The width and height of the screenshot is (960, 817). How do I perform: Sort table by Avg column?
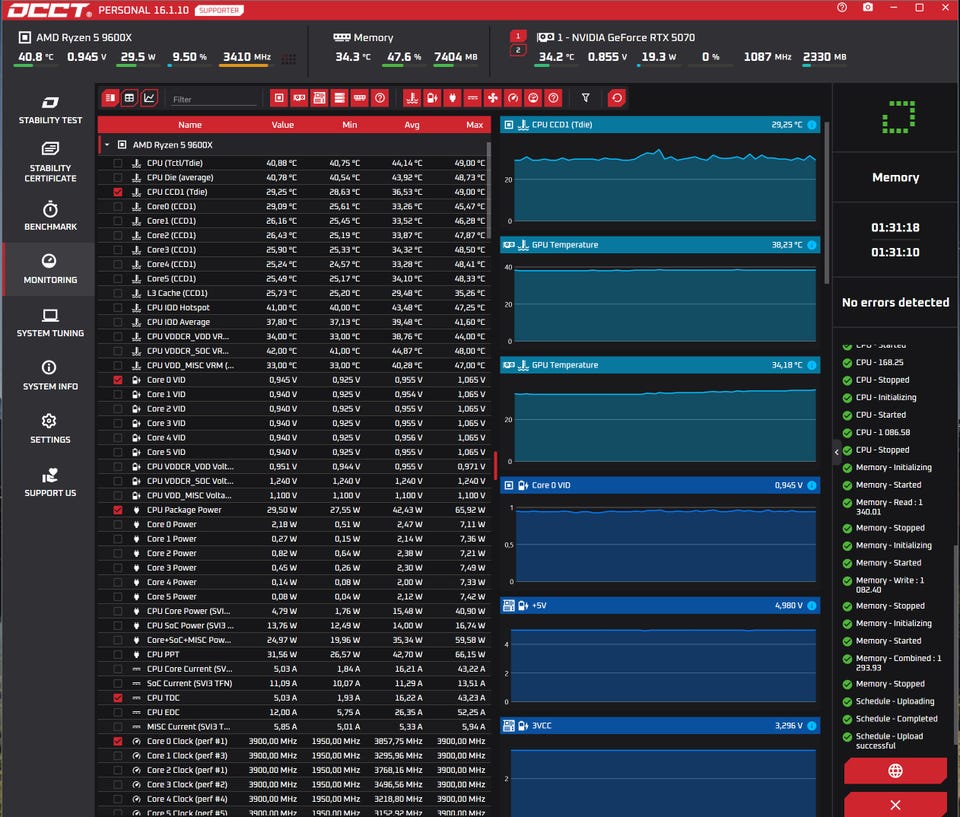click(412, 125)
